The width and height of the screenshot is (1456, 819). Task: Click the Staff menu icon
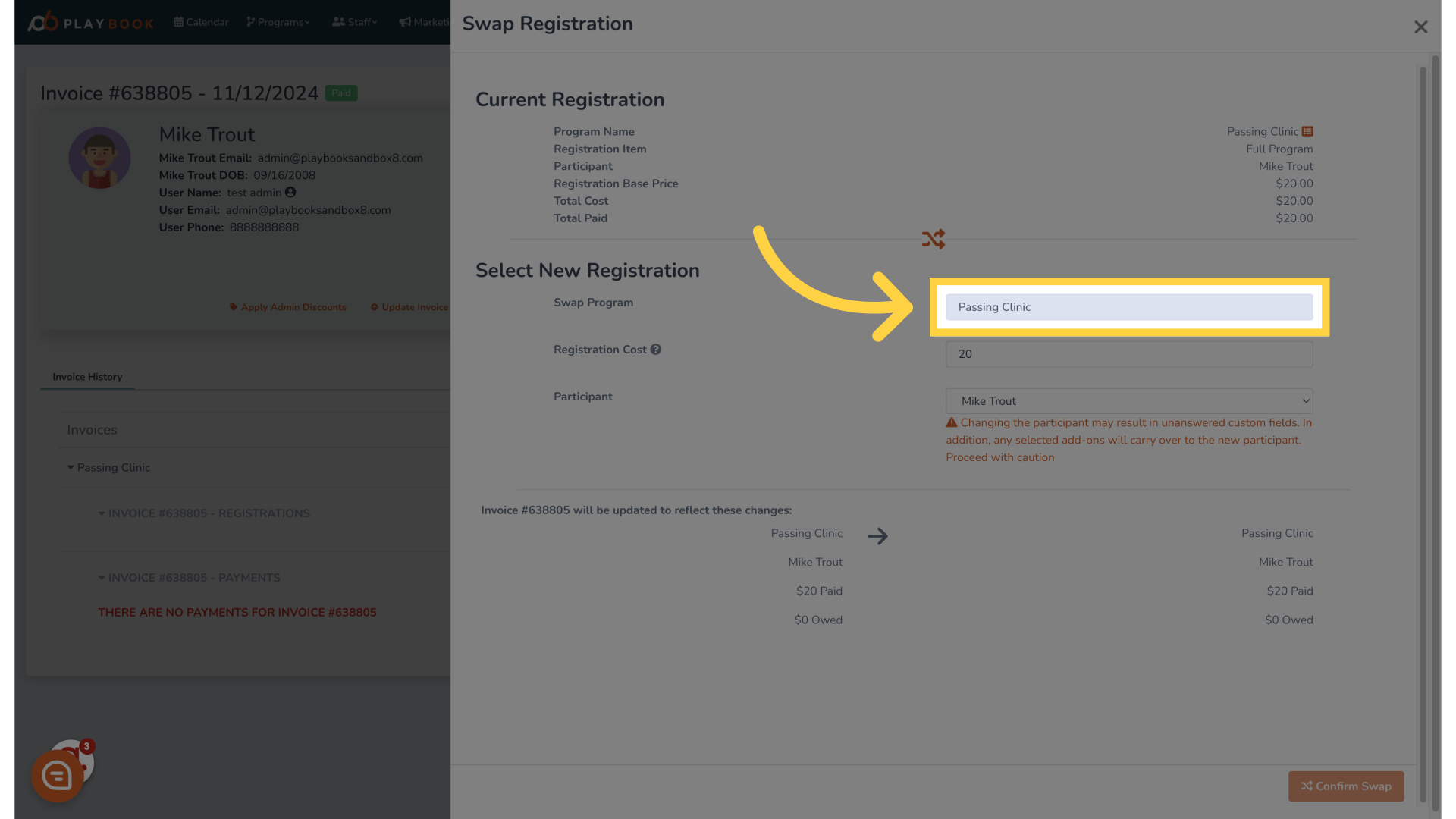click(x=355, y=22)
